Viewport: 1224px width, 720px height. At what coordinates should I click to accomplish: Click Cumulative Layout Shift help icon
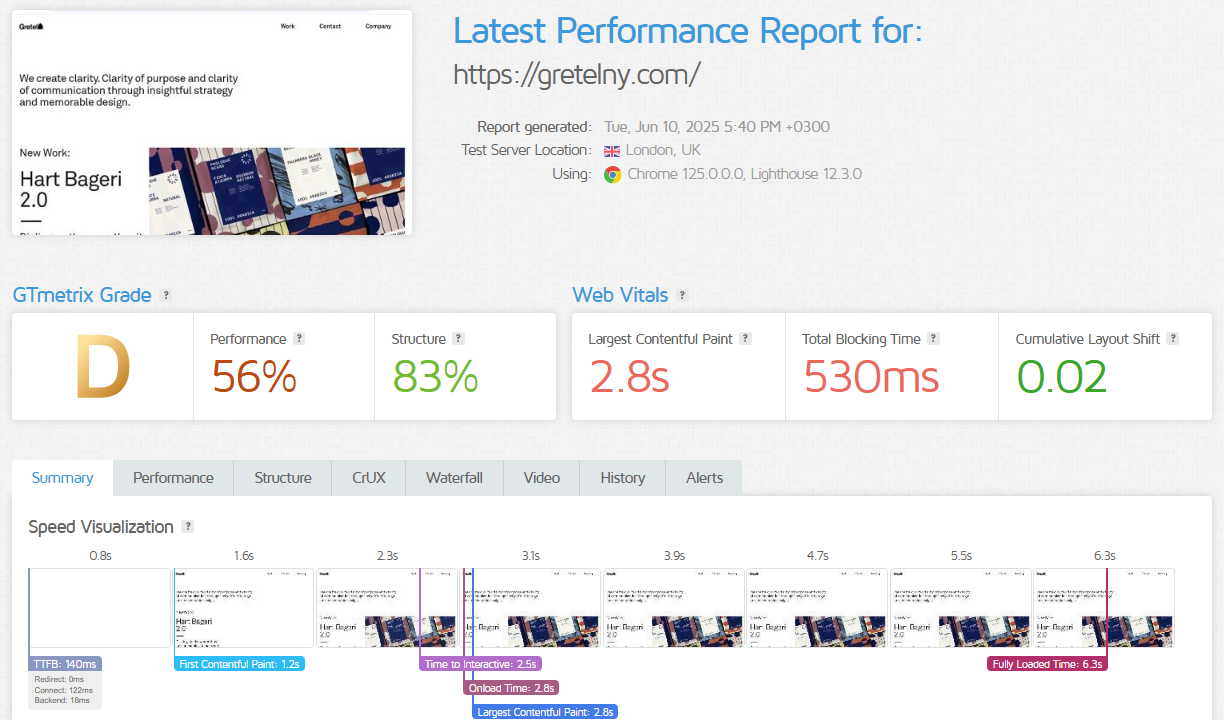(x=1173, y=338)
